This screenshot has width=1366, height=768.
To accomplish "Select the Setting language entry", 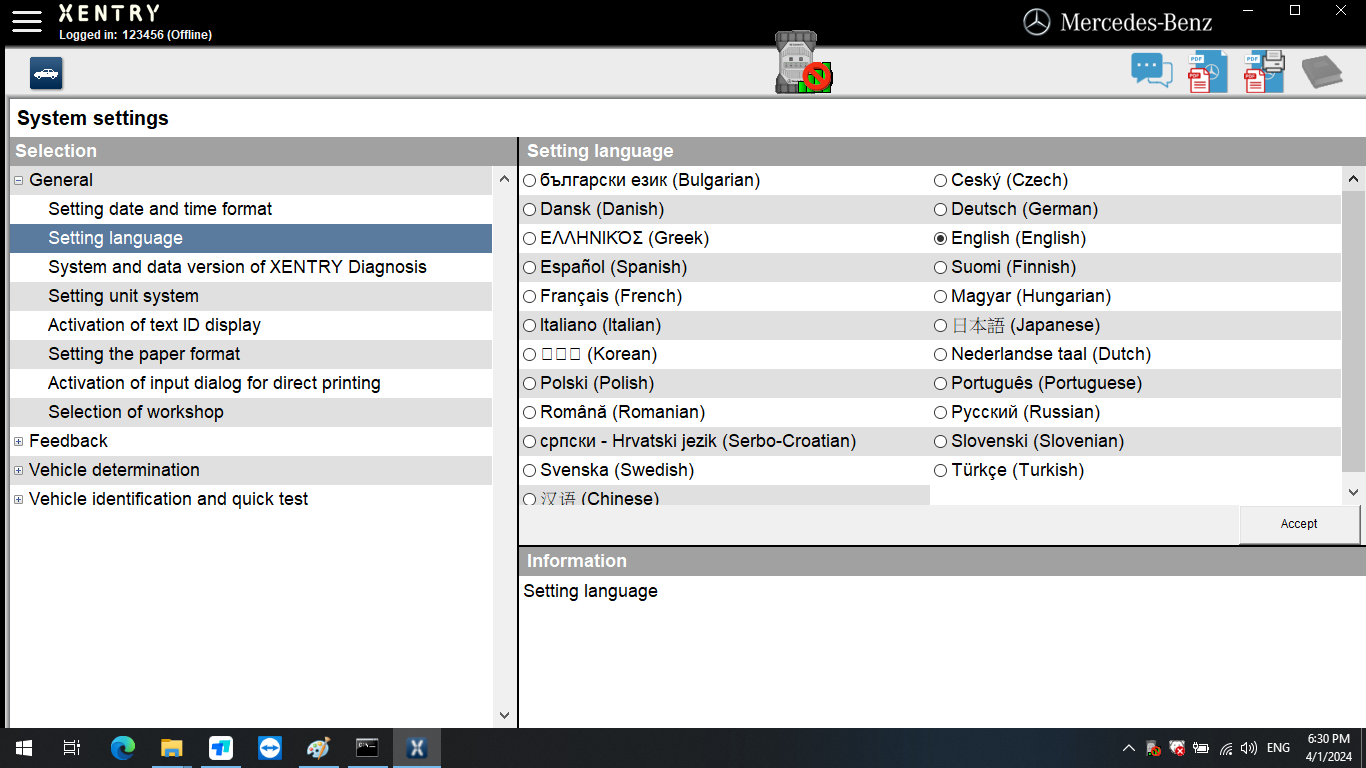I will pyautogui.click(x=251, y=238).
